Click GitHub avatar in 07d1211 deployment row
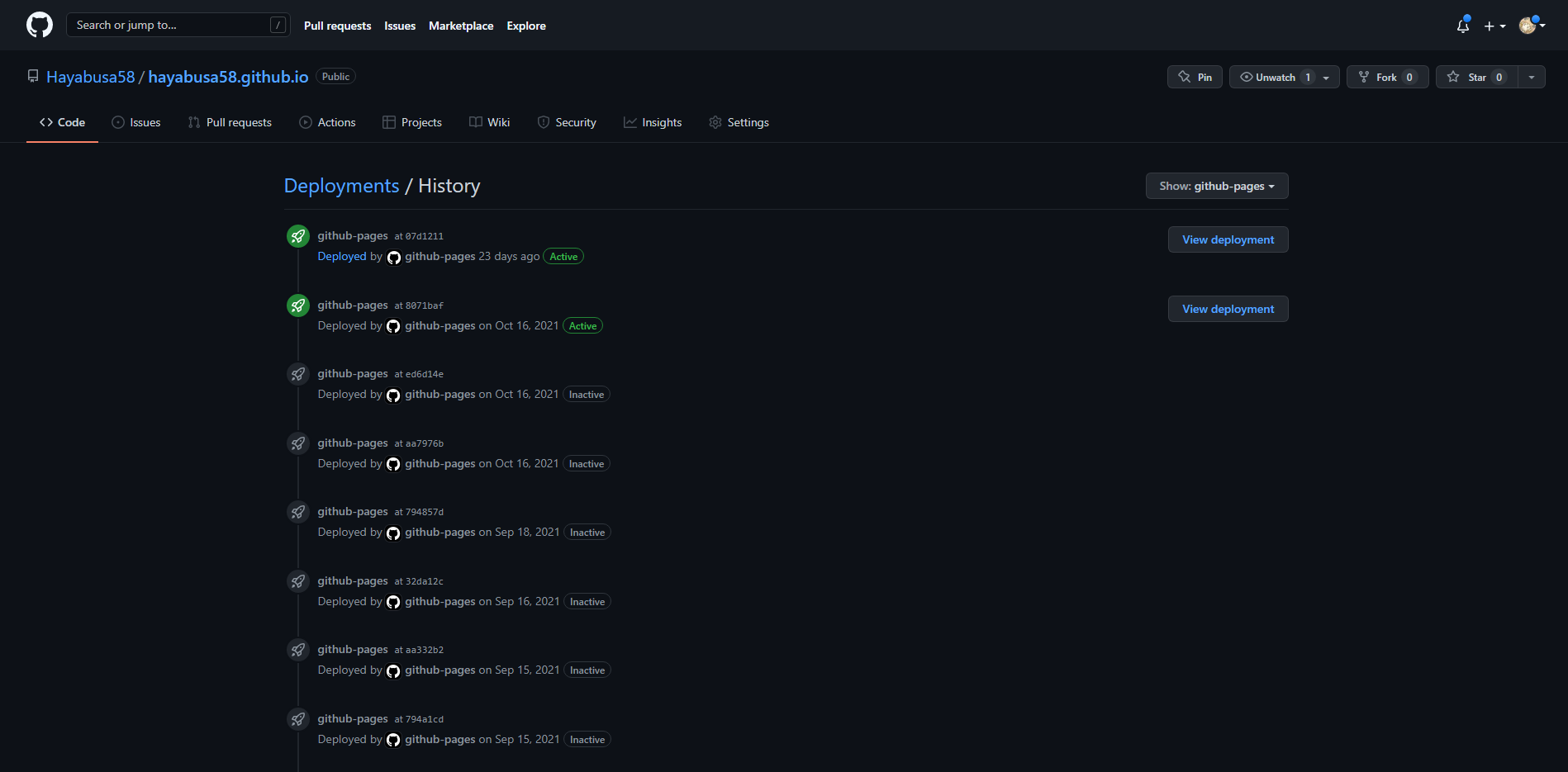This screenshot has height=772, width=1568. pos(394,257)
